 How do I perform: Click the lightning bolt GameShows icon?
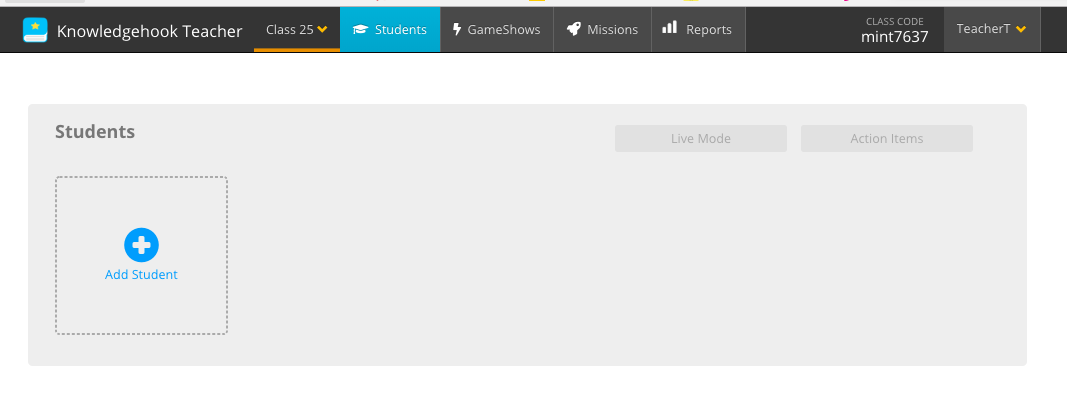coord(457,29)
